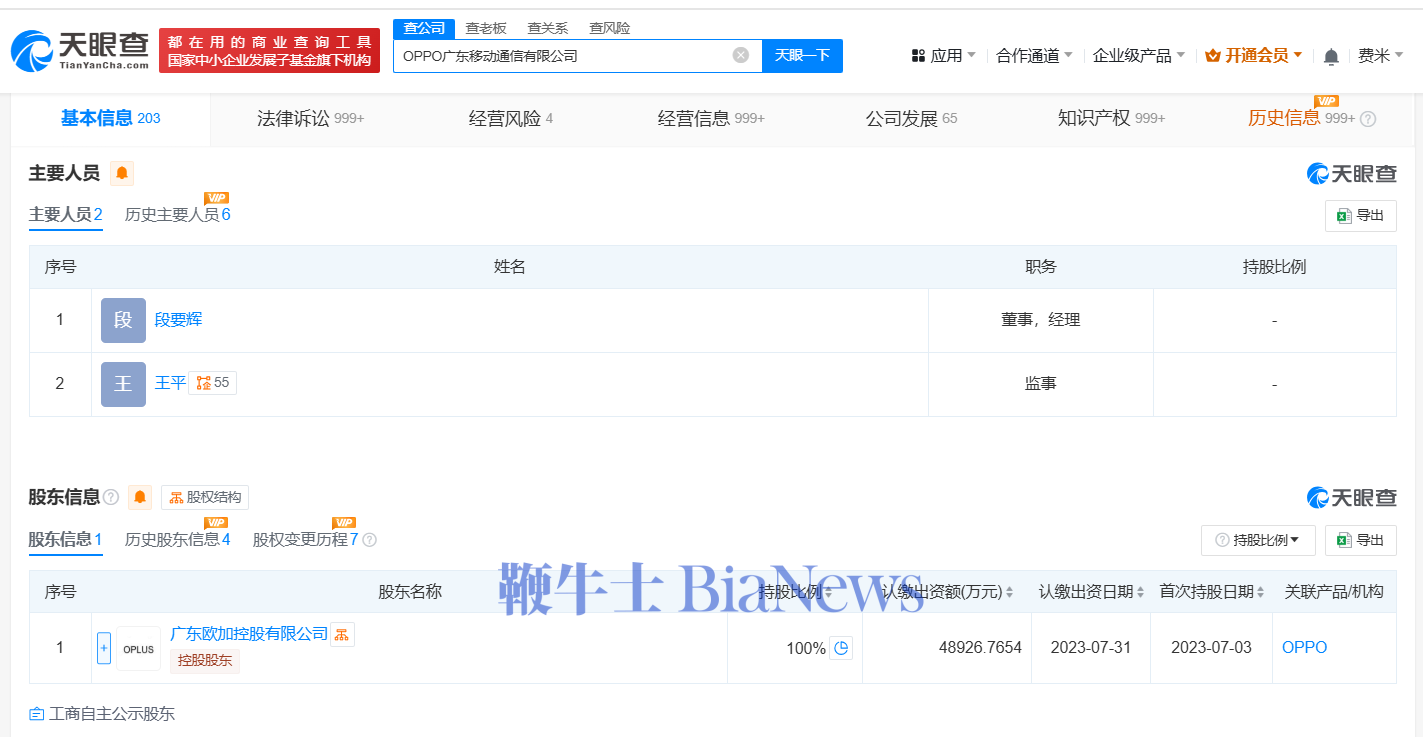Click the 2023-07-03 date cell

coord(1211,648)
